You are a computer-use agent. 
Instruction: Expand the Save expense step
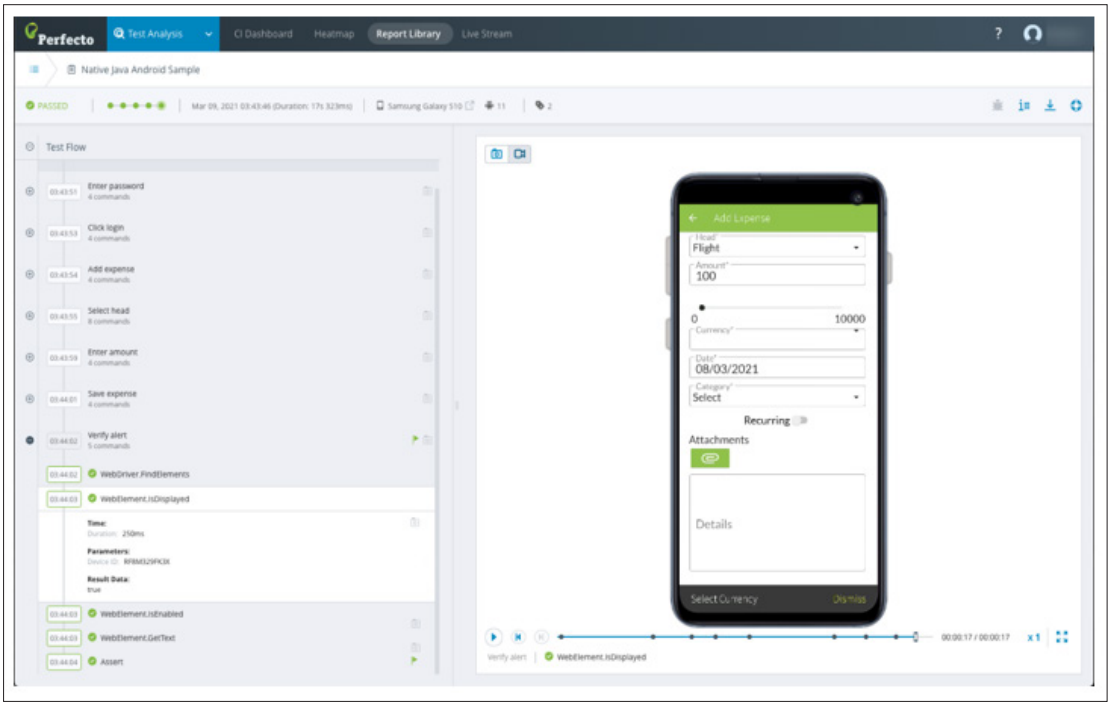pos(30,399)
